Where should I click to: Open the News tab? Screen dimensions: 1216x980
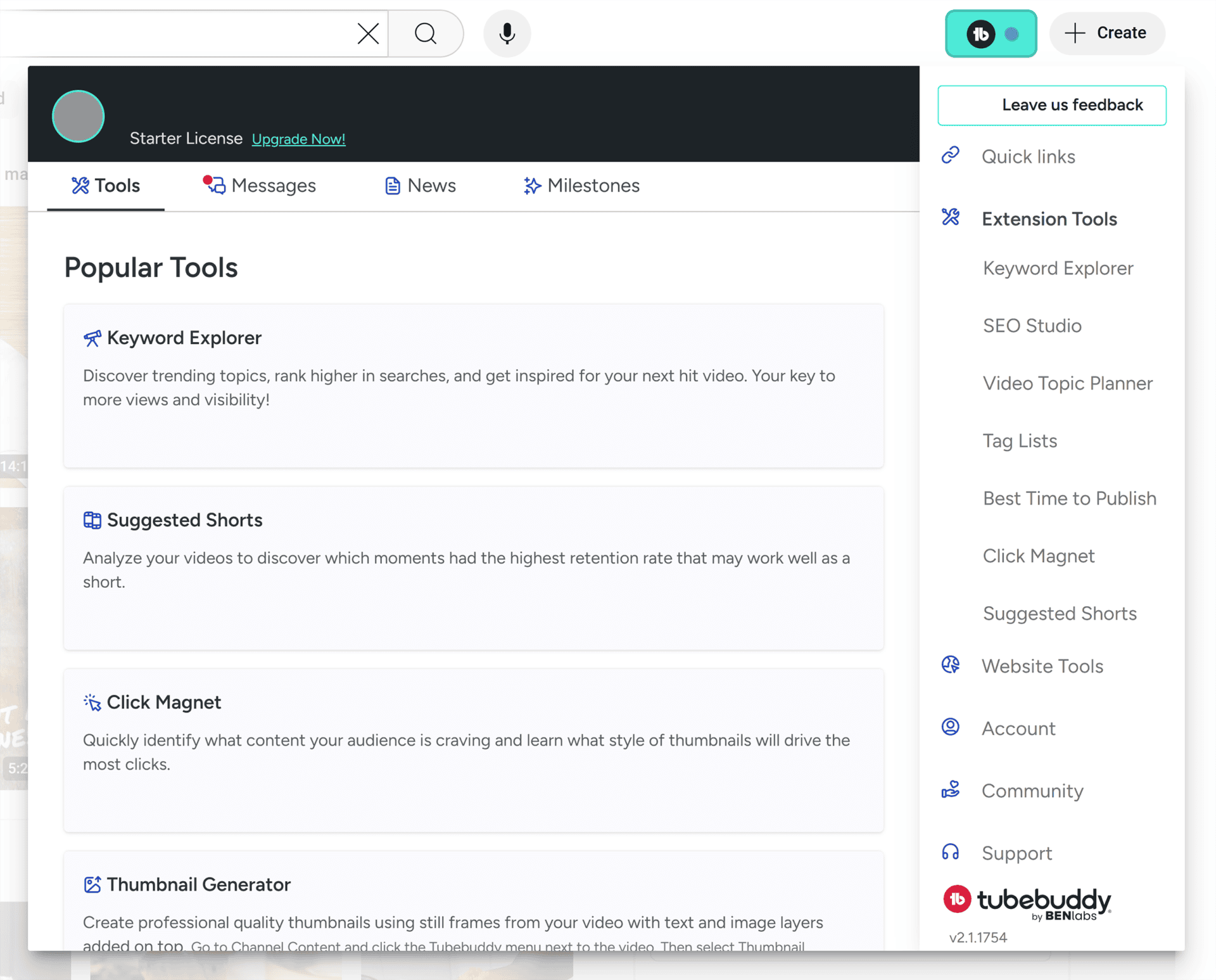[421, 186]
